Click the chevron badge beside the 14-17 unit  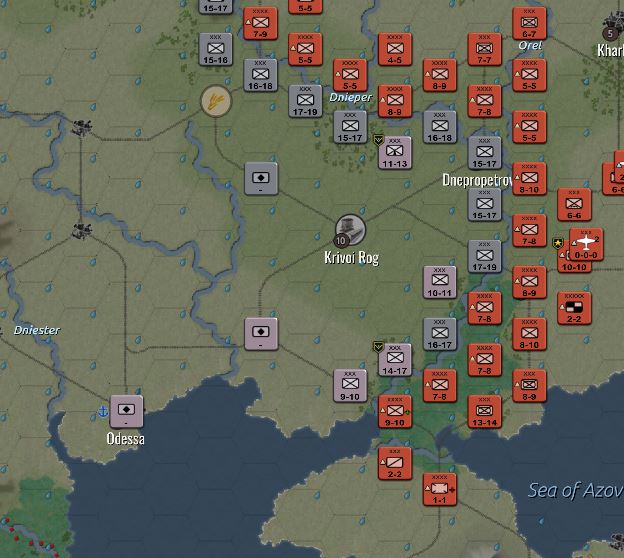(x=378, y=347)
